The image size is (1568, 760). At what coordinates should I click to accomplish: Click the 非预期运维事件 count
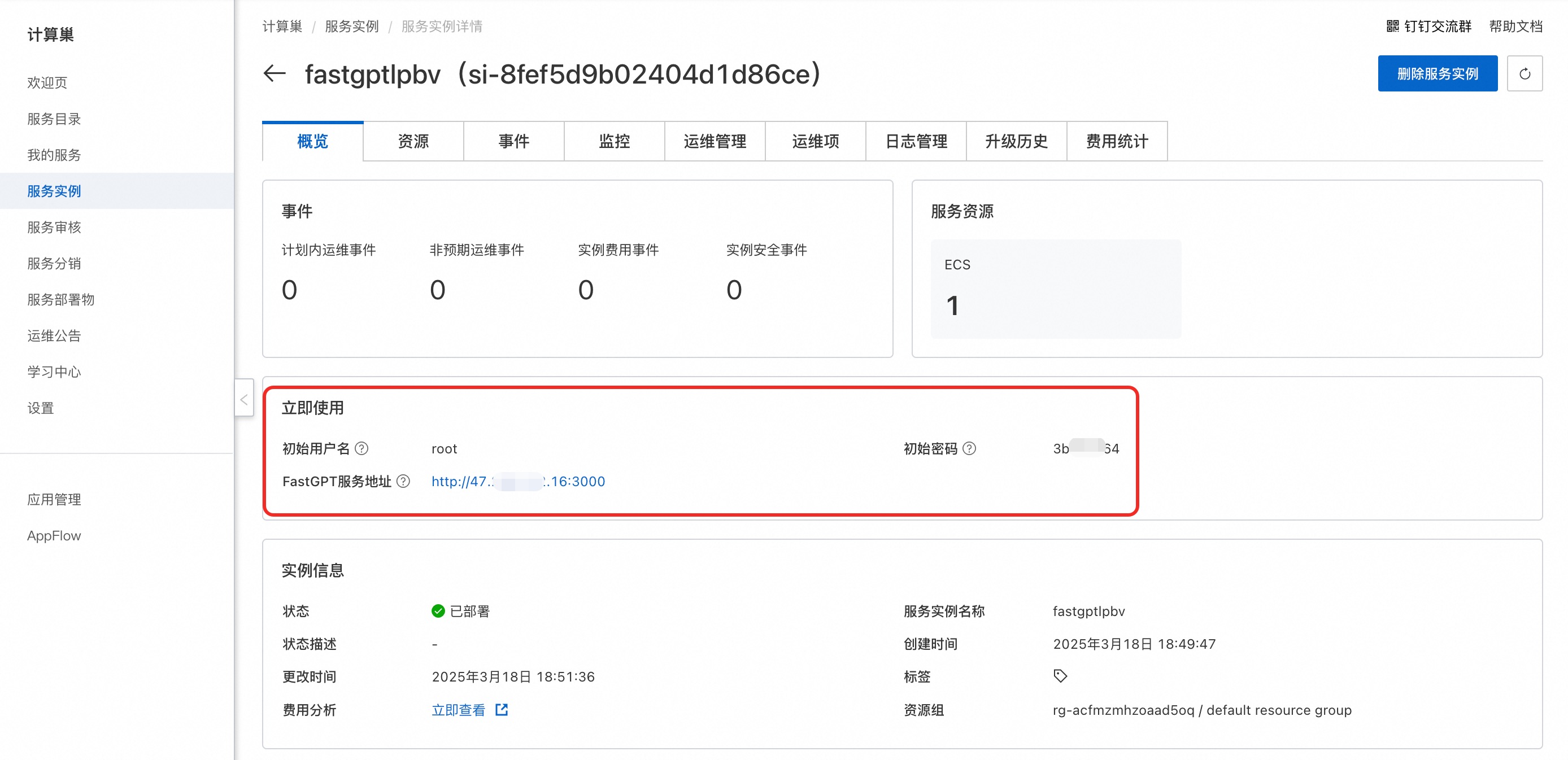click(x=438, y=290)
